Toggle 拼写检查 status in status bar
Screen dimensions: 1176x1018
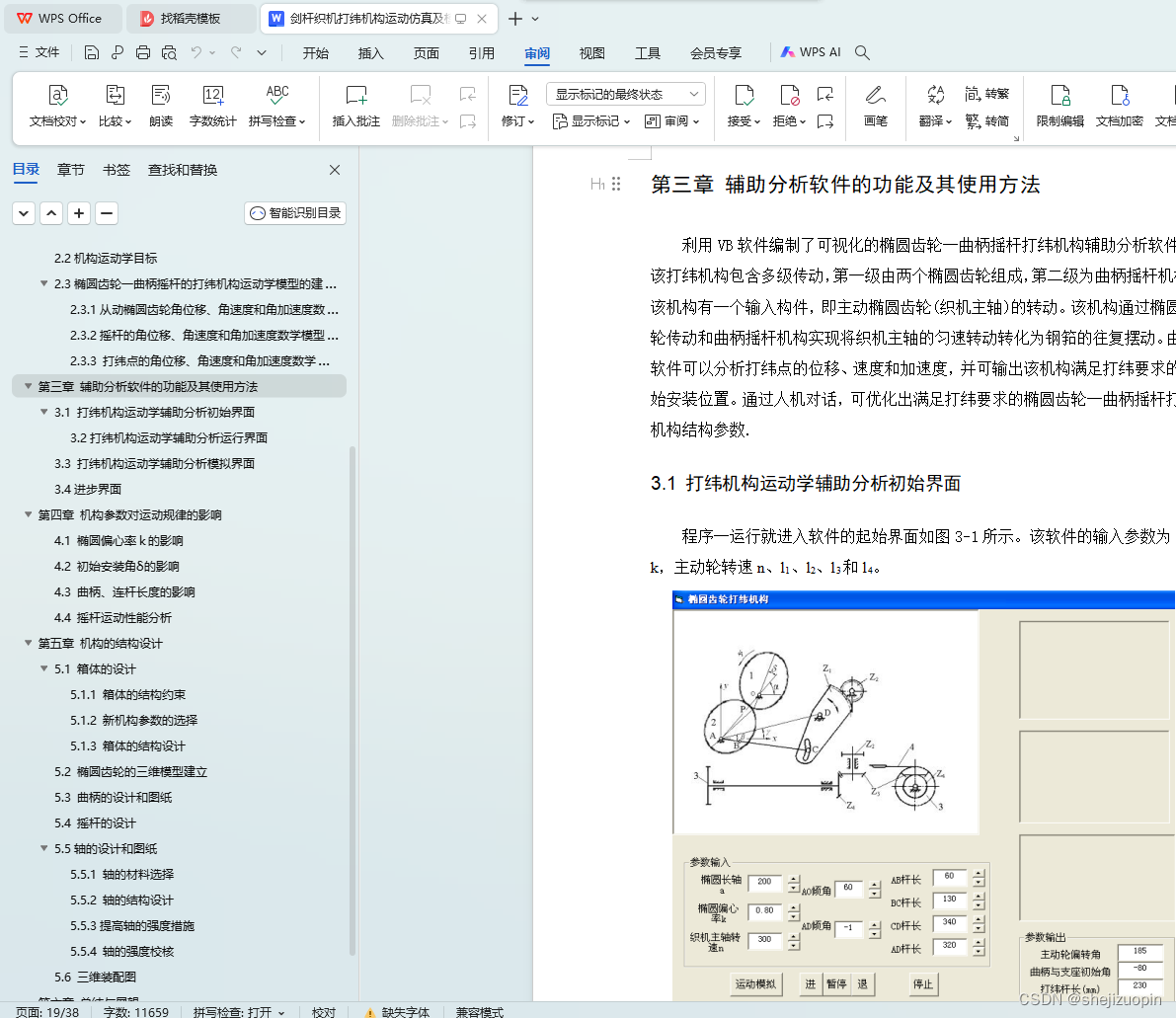click(239, 1012)
